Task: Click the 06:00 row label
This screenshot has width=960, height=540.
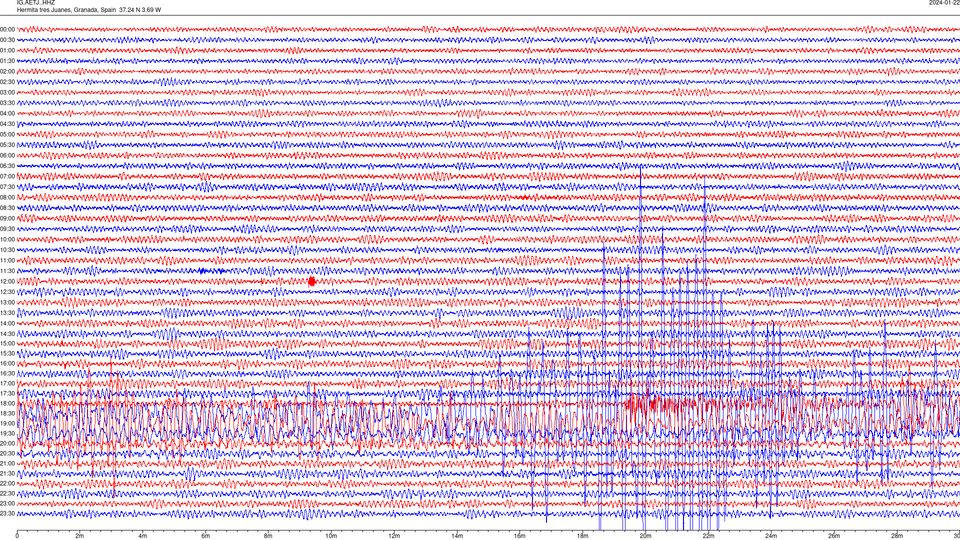Action: [7, 156]
